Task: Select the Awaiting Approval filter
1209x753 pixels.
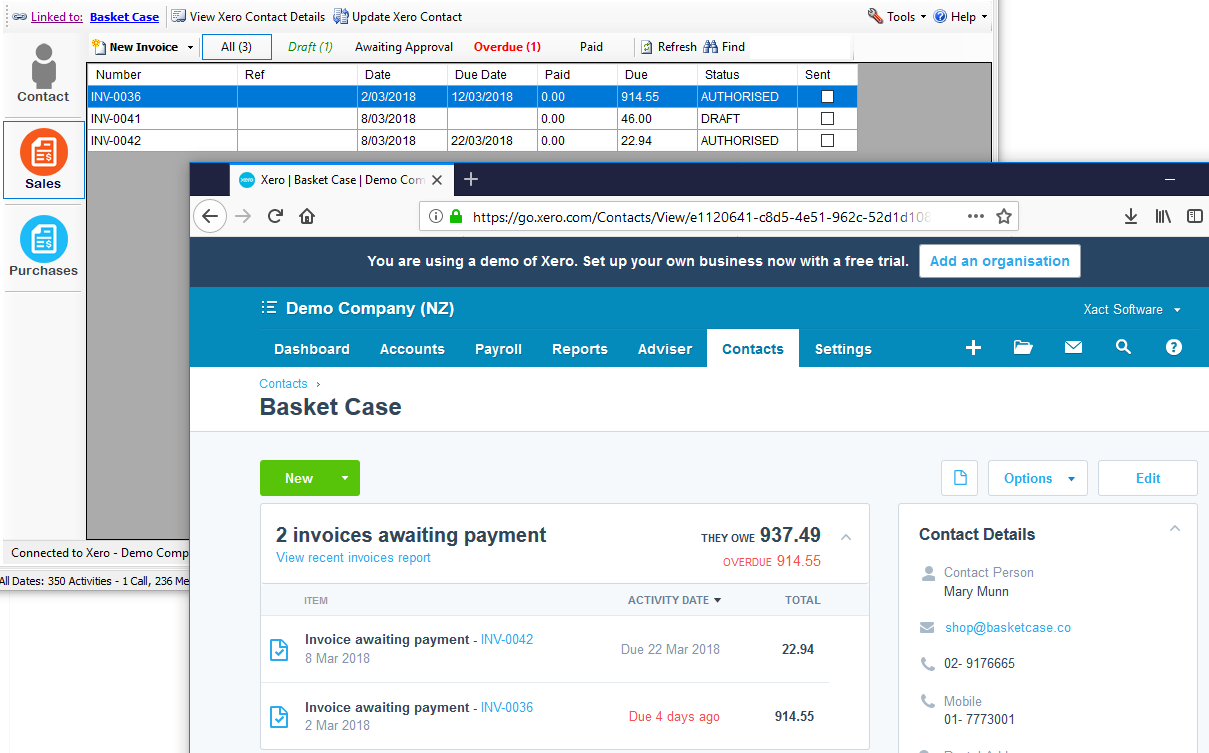Action: pyautogui.click(x=404, y=47)
